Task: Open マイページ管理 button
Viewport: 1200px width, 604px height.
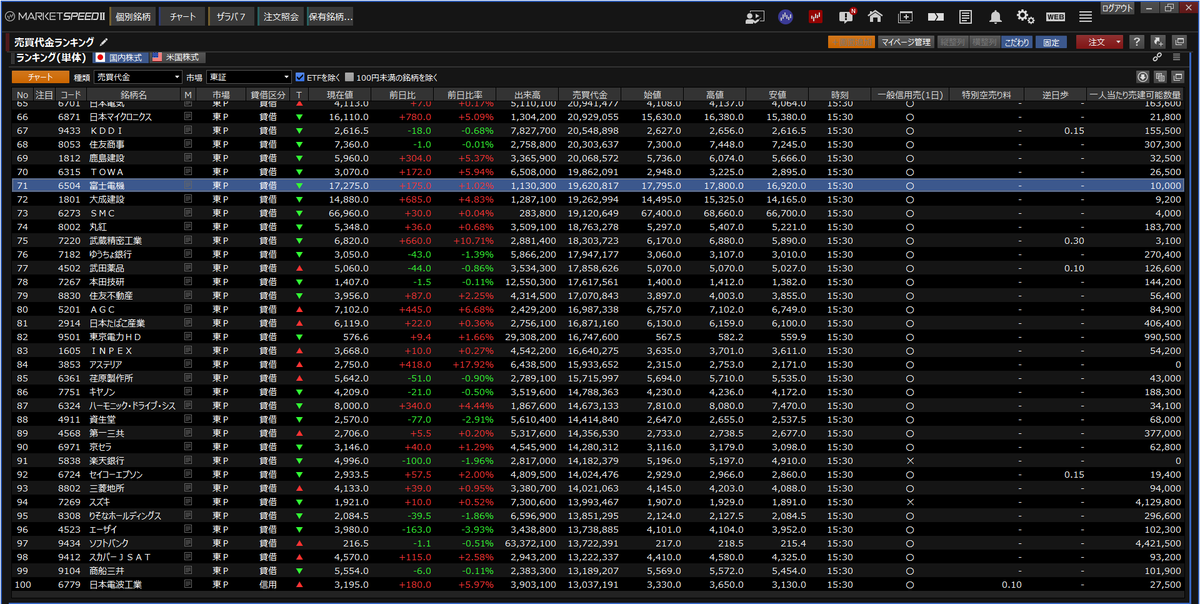Action: (x=906, y=42)
